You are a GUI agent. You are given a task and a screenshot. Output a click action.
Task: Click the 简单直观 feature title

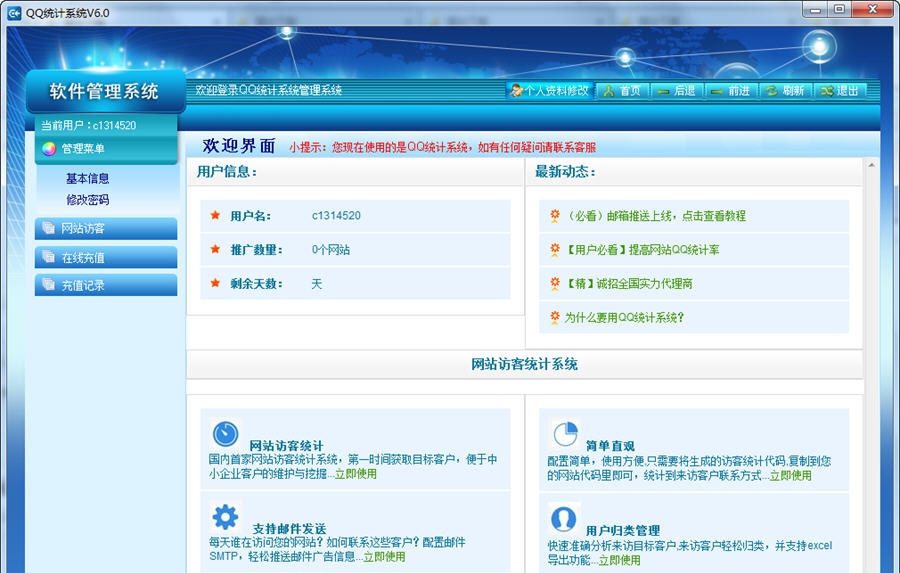pos(610,446)
